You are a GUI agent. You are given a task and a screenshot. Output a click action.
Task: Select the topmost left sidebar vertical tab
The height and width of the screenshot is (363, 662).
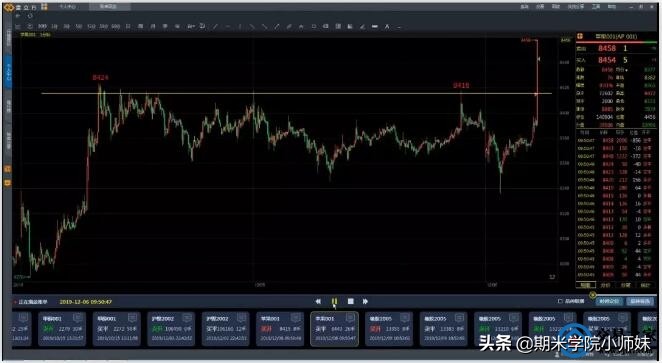[8, 39]
